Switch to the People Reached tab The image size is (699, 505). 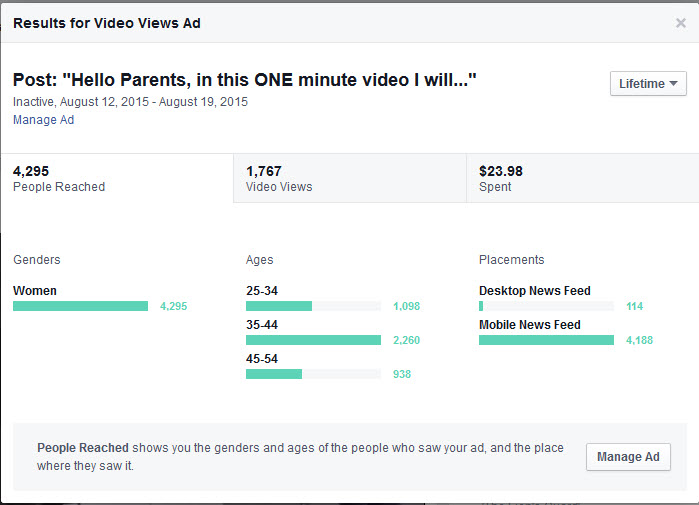click(x=116, y=178)
